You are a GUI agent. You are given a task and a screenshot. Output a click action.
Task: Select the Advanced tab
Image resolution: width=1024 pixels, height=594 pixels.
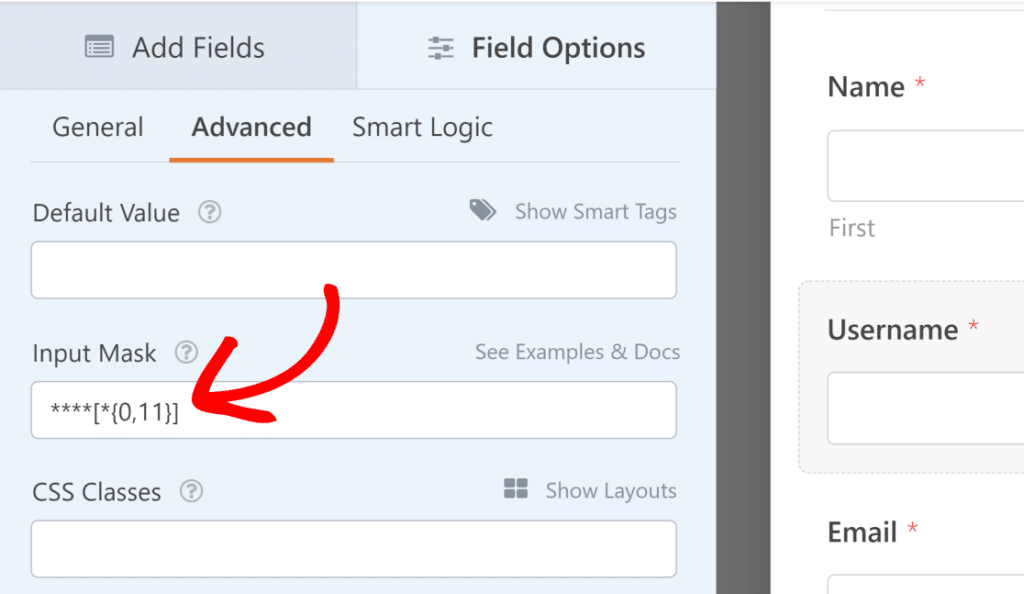pos(250,127)
